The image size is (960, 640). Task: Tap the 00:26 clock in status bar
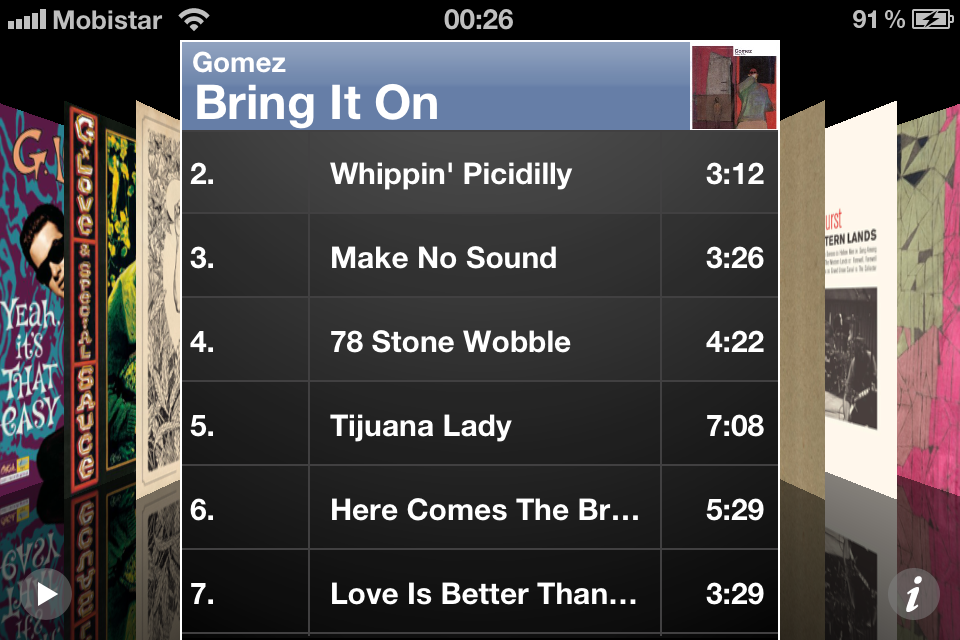tap(479, 19)
